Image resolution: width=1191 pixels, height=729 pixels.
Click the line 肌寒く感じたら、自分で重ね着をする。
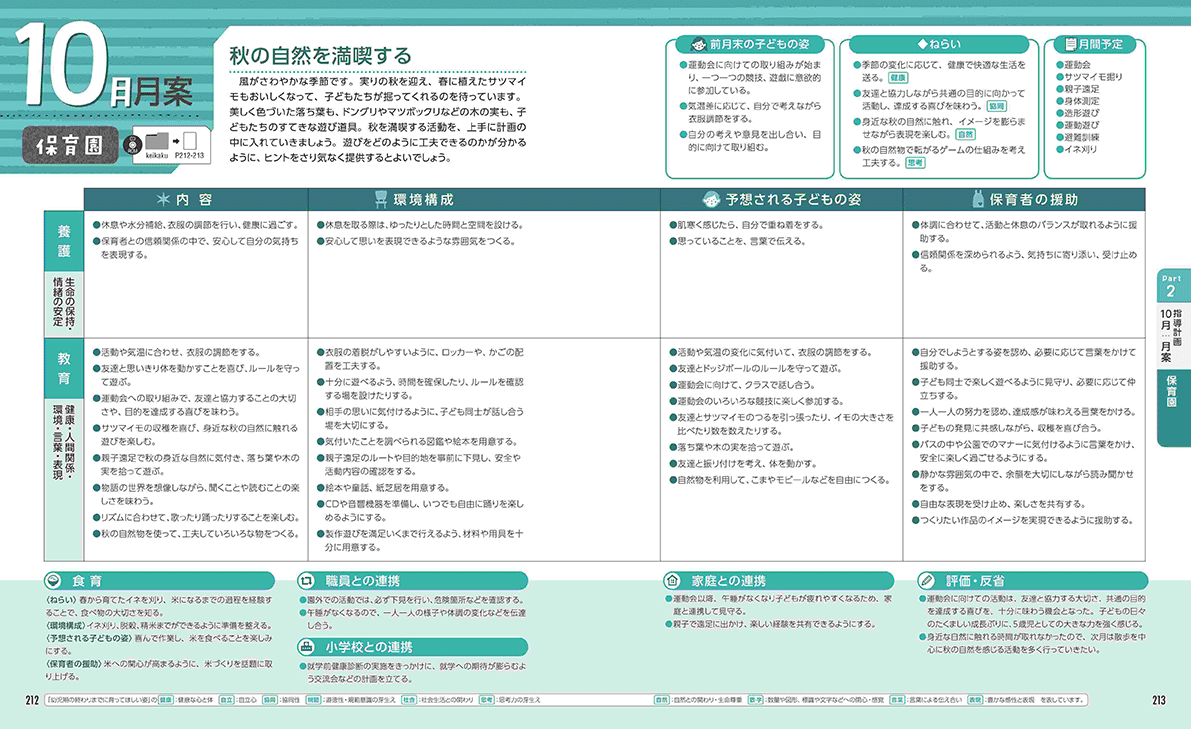coord(747,225)
